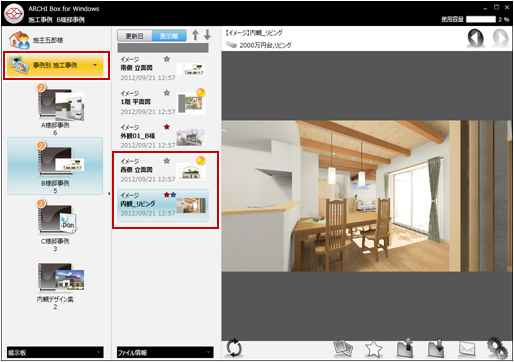
Task: Click the image gallery icon in bottom toolbar
Action: coord(343,348)
